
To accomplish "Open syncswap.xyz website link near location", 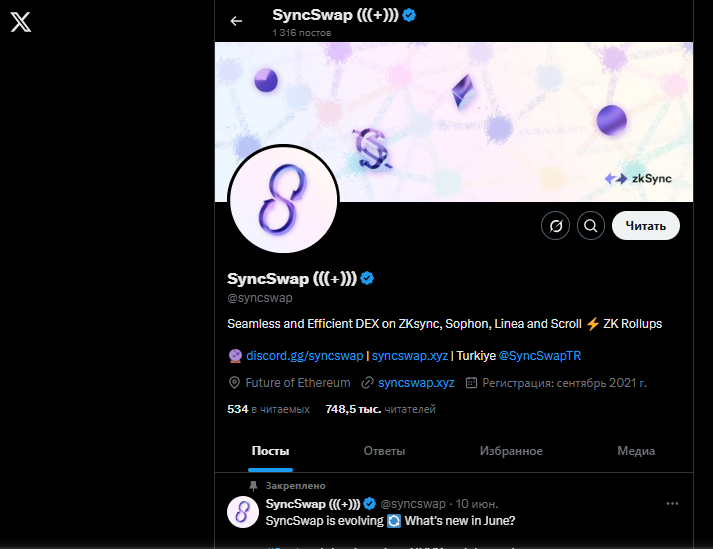I will (x=416, y=383).
